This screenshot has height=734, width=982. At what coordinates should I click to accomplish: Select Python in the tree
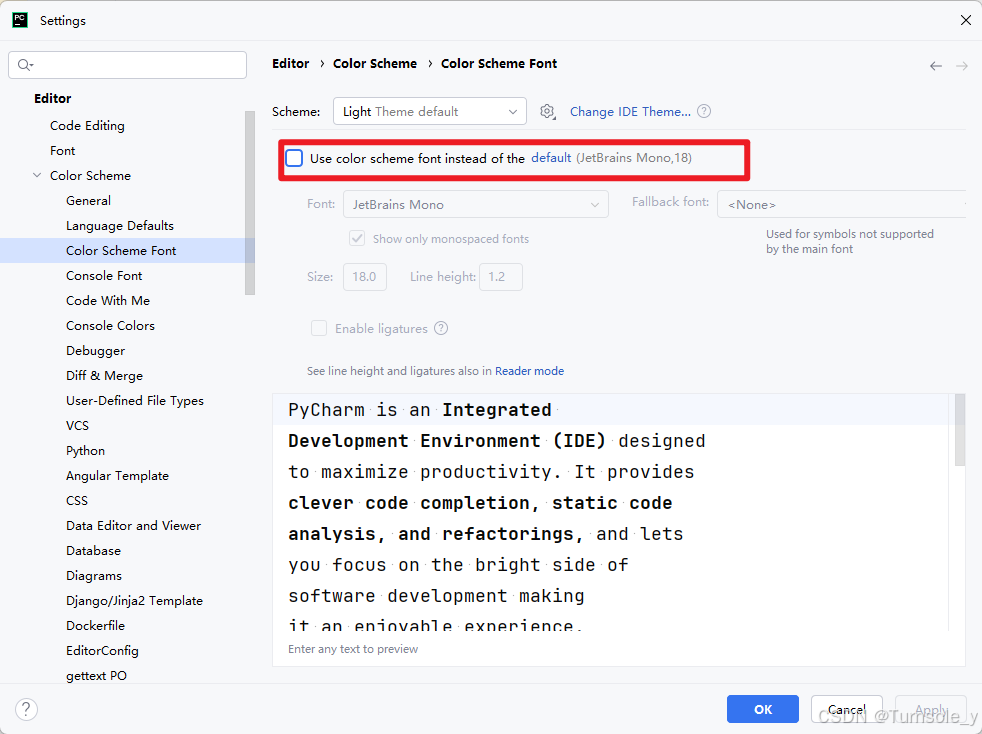[85, 451]
